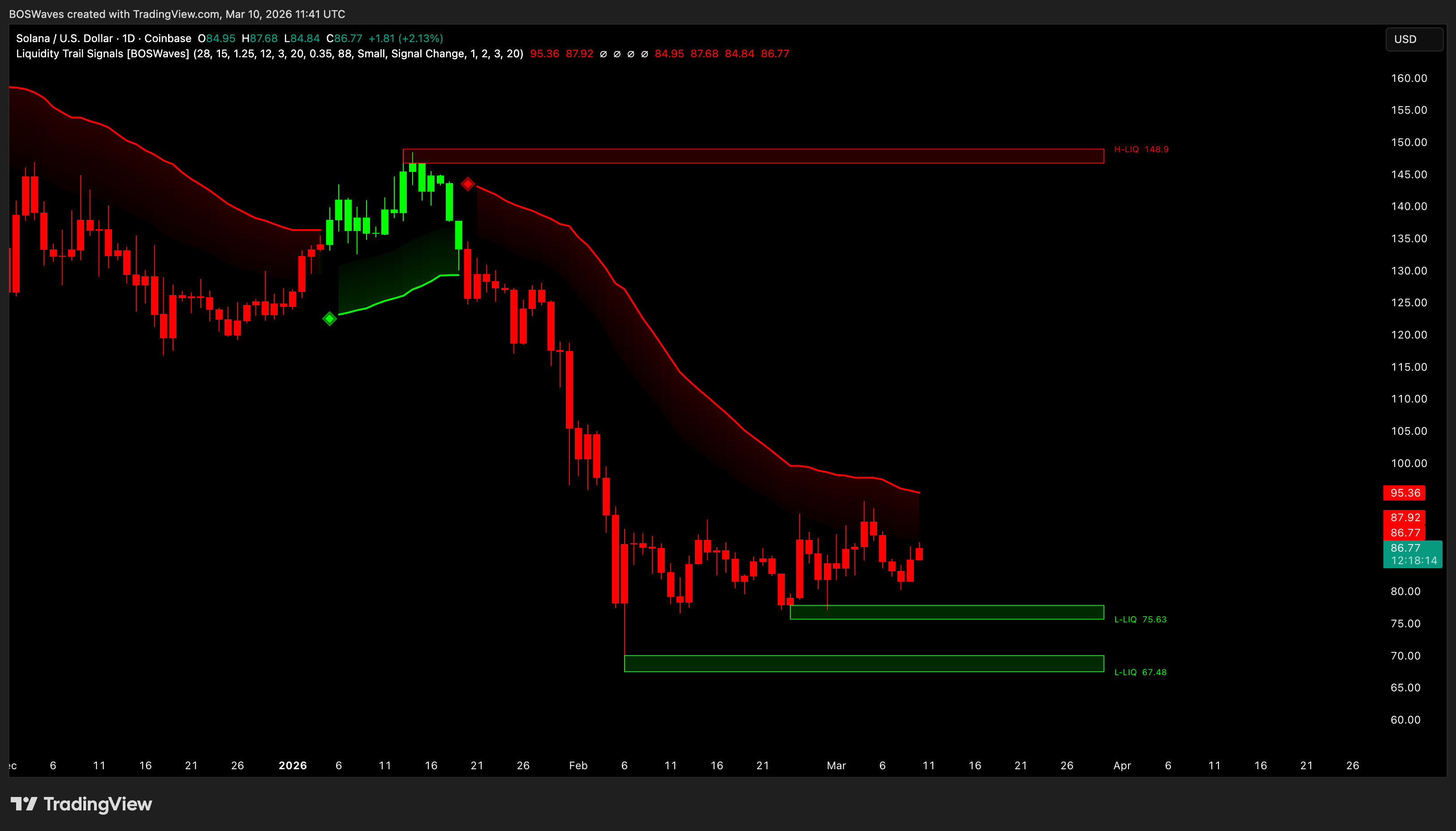Click the 2026 year label on the time axis
The height and width of the screenshot is (831, 1456).
click(x=293, y=766)
